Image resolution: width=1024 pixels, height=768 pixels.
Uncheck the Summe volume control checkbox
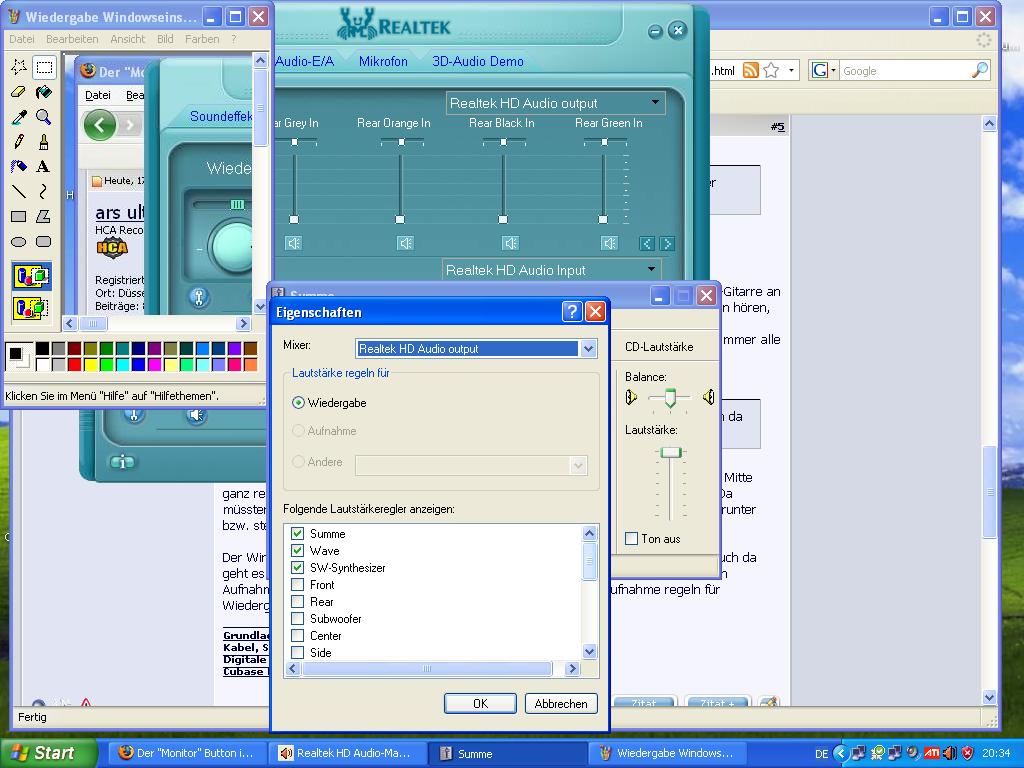(297, 534)
